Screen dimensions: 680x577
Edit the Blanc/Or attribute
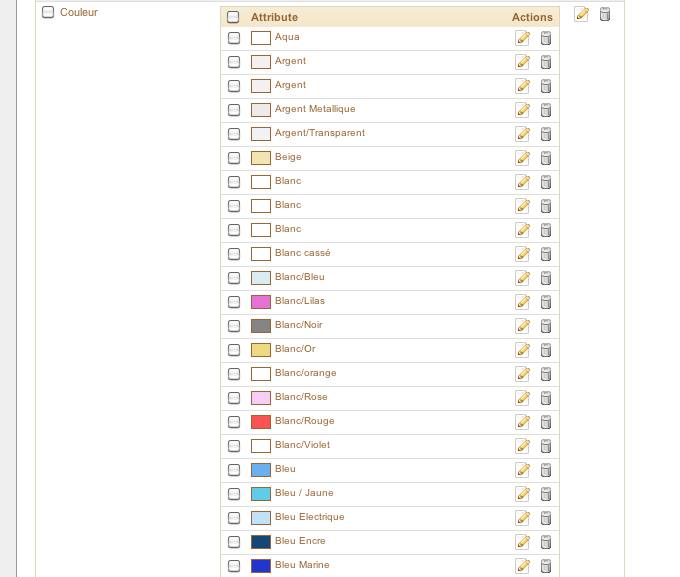tap(523, 350)
